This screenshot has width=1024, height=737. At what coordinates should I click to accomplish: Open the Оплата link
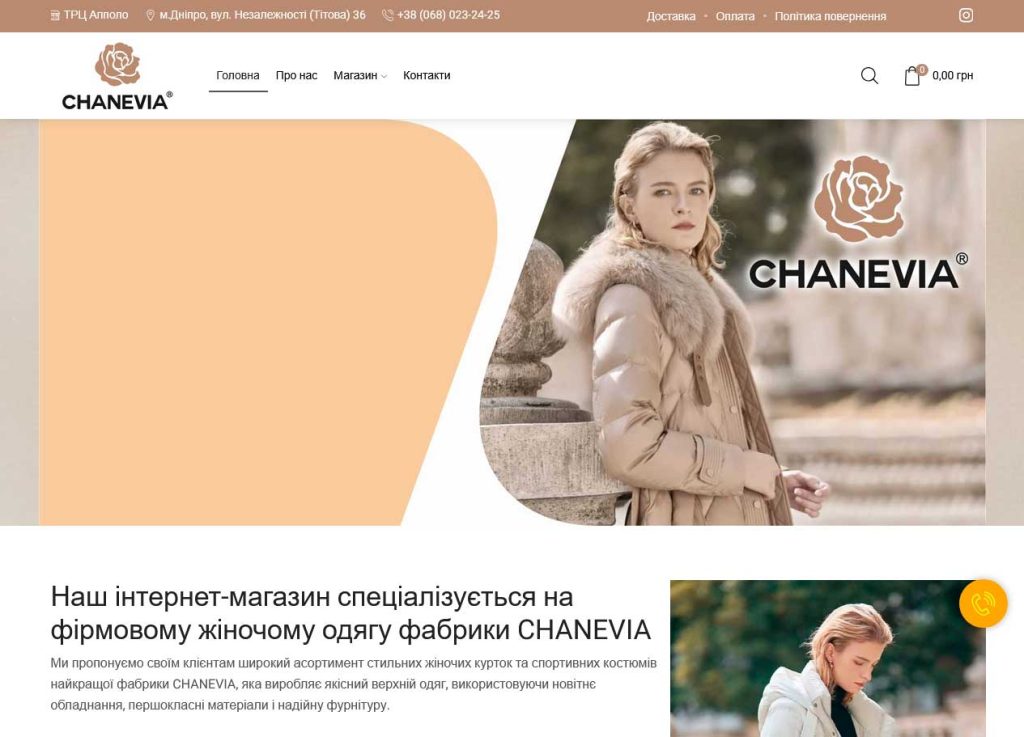pos(735,16)
